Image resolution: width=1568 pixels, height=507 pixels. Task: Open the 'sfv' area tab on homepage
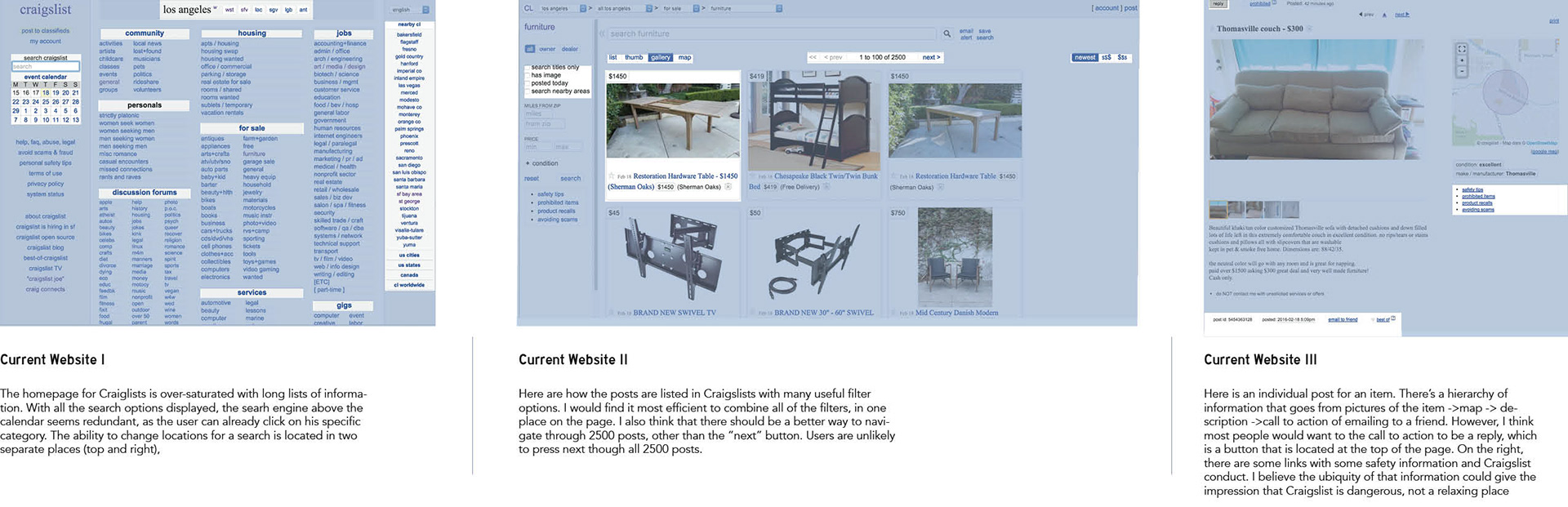pyautogui.click(x=244, y=10)
